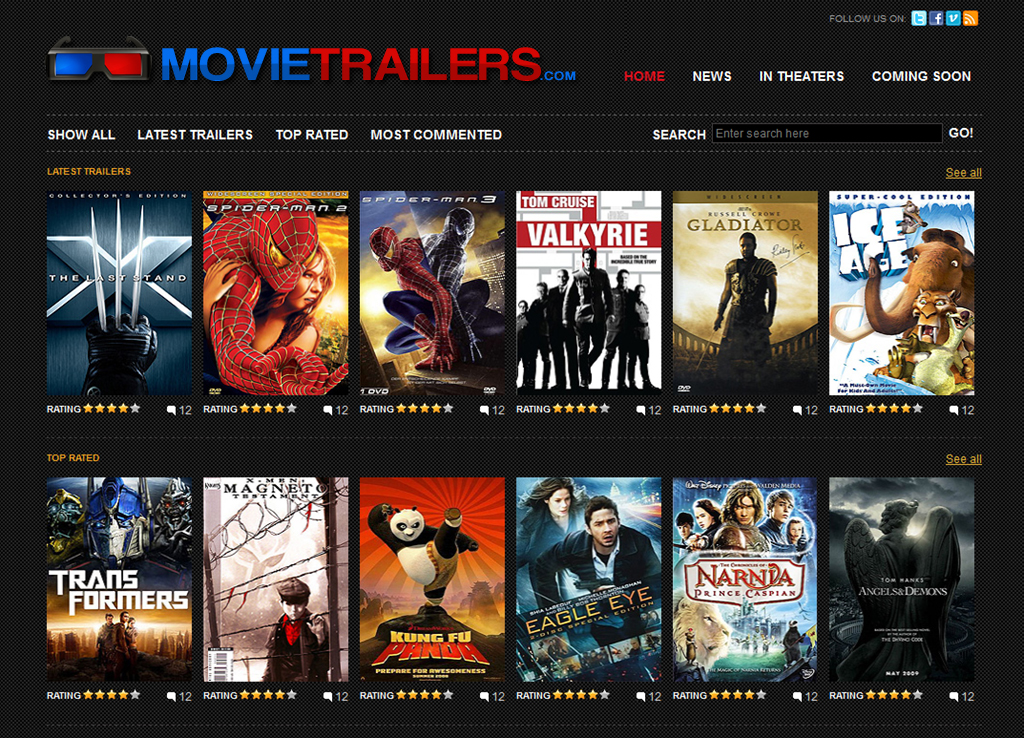
Task: Click comment icon under Spider-Man 3
Action: tap(485, 410)
